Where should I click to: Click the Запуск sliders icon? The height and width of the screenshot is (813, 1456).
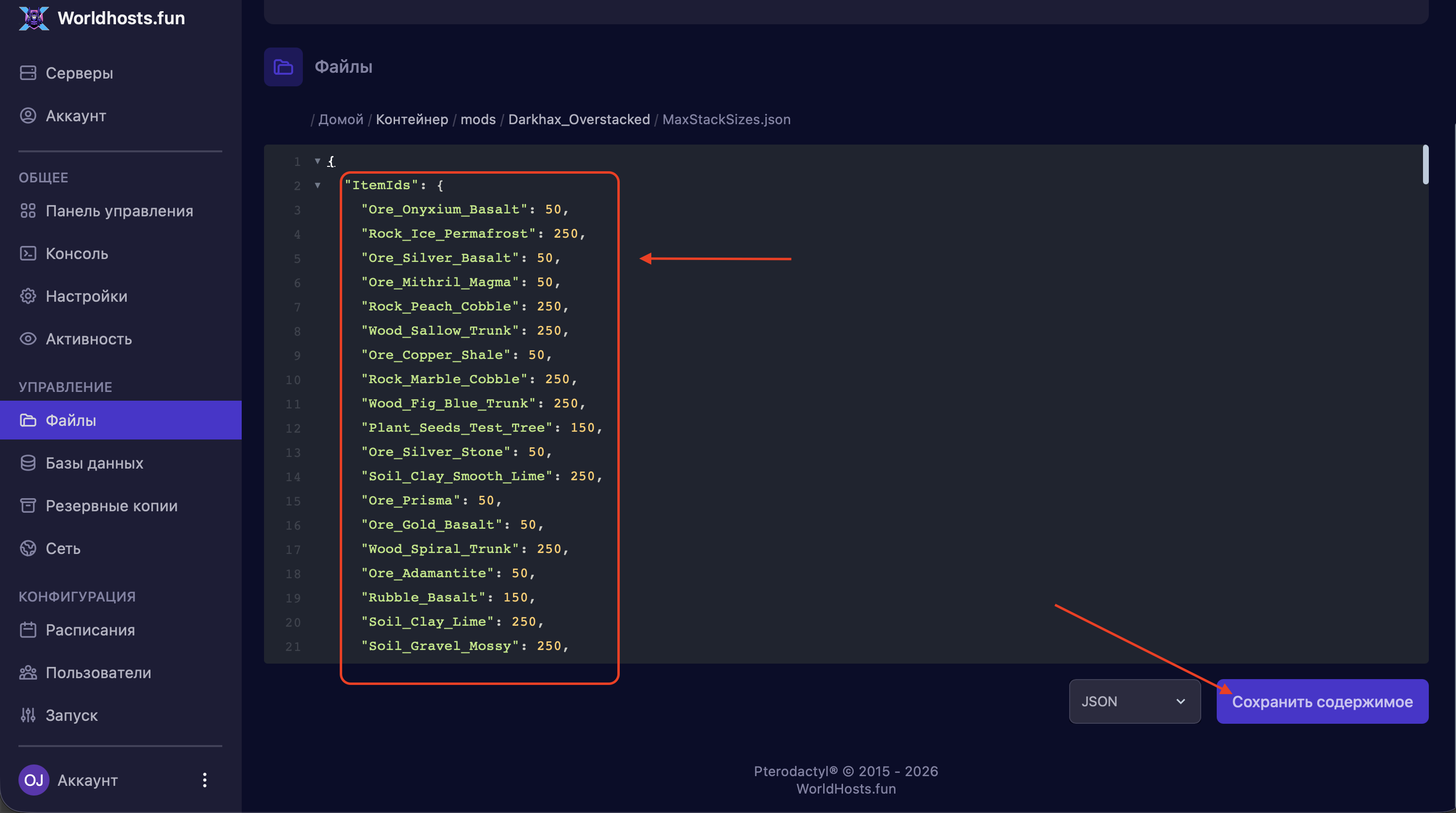point(28,715)
